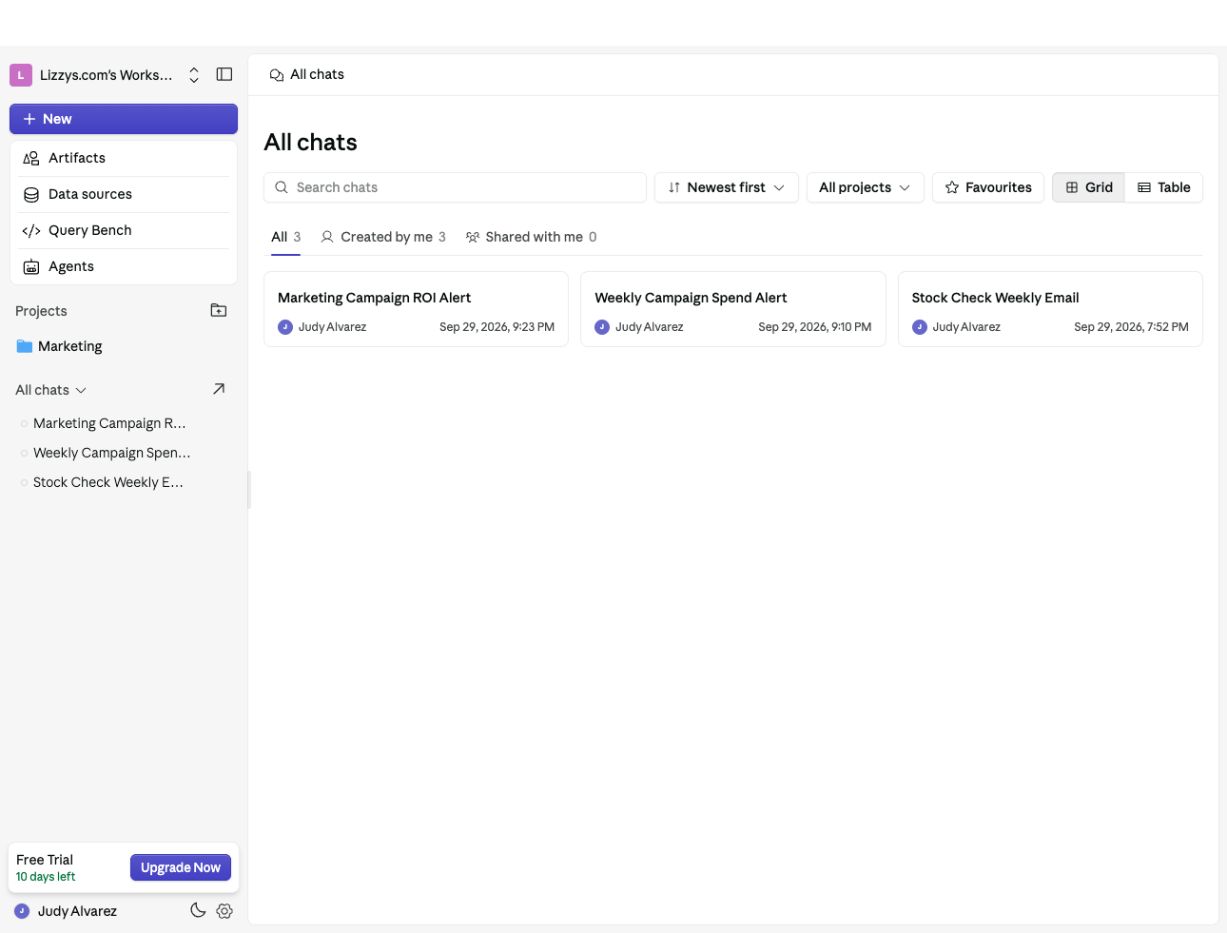This screenshot has height=933, width=1227.
Task: Click the arrow icon beside All chats
Action: (218, 389)
